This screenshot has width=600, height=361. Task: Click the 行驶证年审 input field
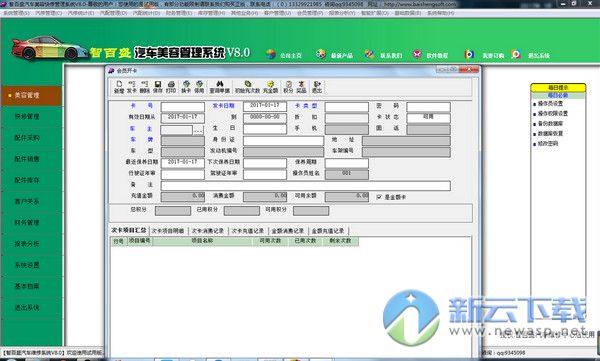[x=183, y=175]
